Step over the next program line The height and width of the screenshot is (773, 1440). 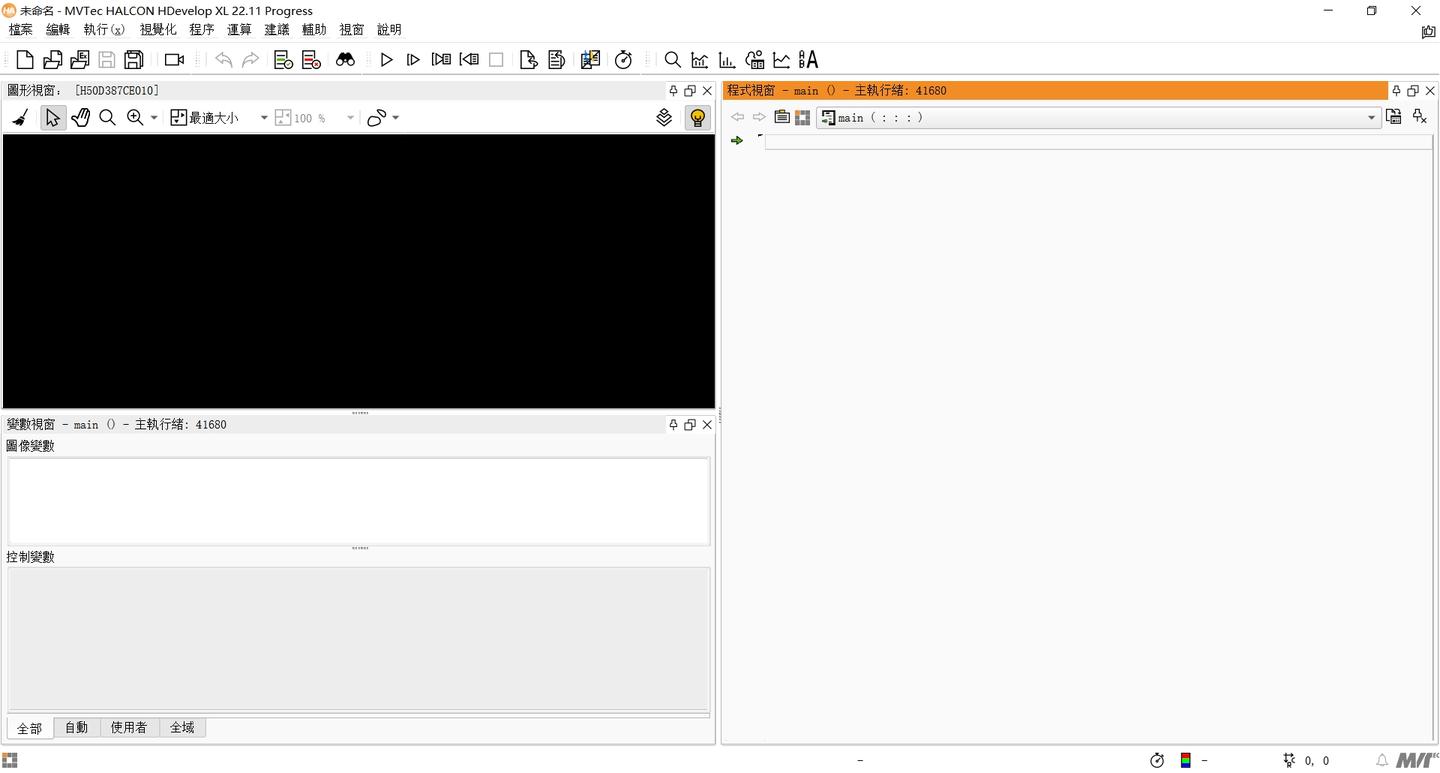coord(441,60)
